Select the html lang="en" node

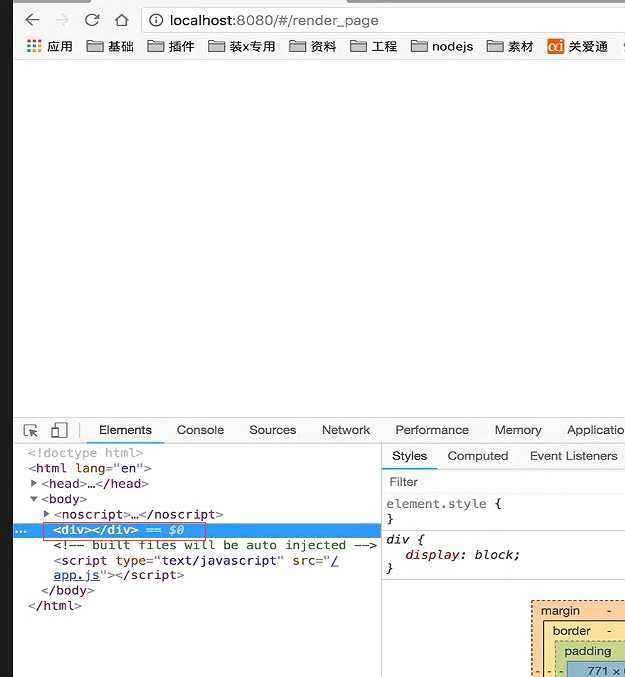90,468
